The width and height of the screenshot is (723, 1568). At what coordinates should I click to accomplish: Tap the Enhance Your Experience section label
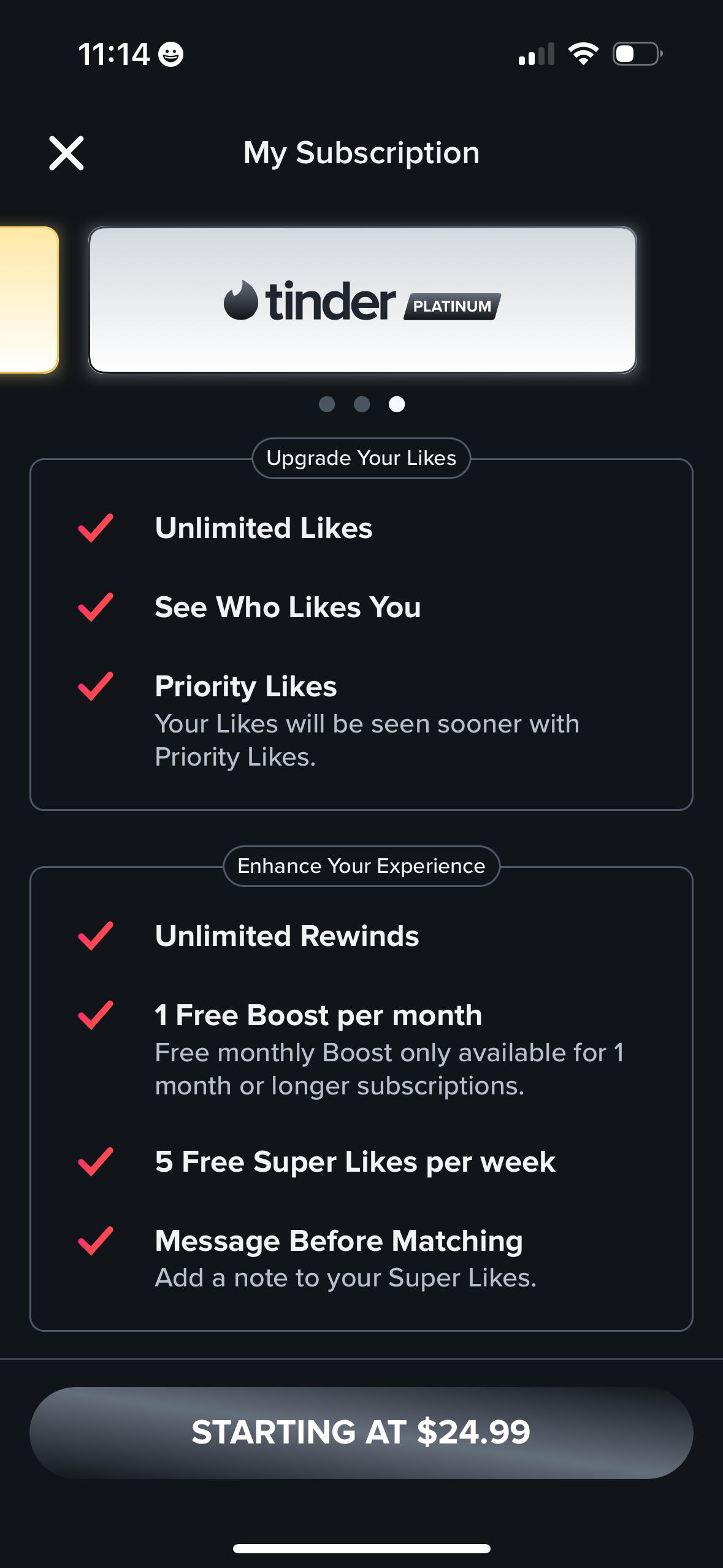click(x=361, y=866)
